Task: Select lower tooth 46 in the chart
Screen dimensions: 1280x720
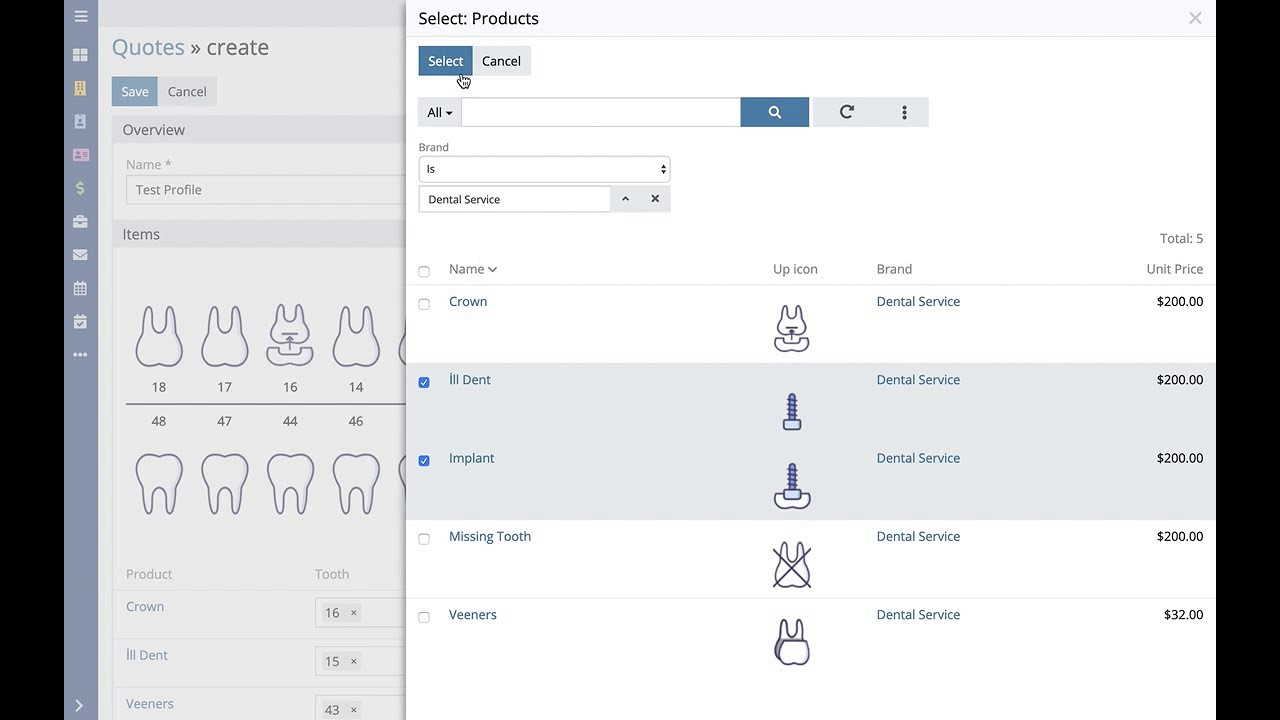Action: [x=356, y=484]
